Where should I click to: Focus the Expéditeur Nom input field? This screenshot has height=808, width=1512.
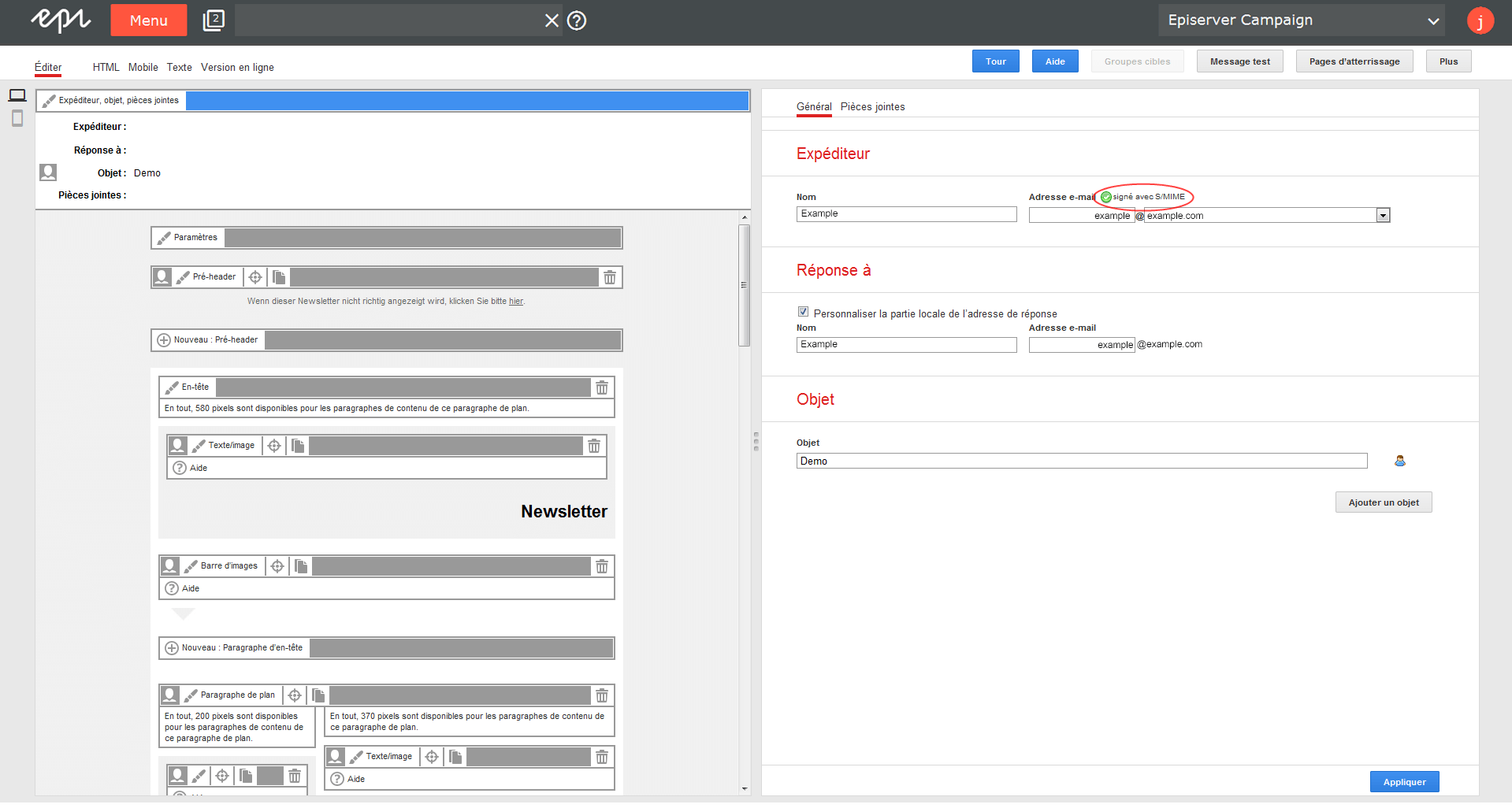point(906,214)
